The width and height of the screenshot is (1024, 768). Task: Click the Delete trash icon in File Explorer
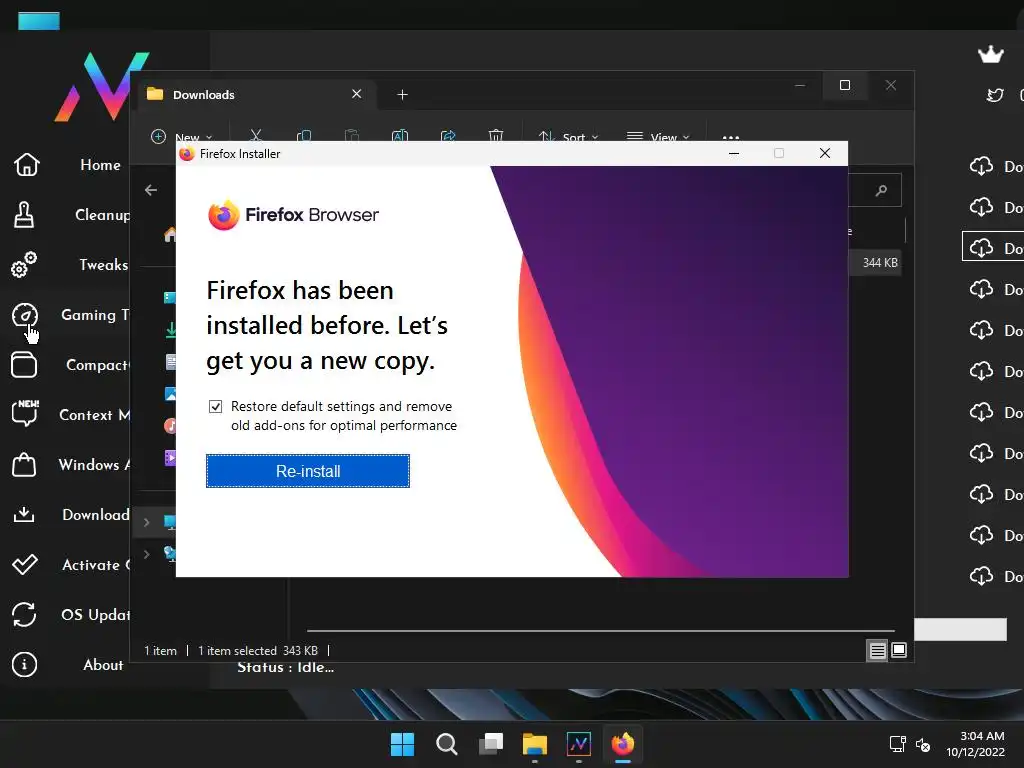coord(496,136)
